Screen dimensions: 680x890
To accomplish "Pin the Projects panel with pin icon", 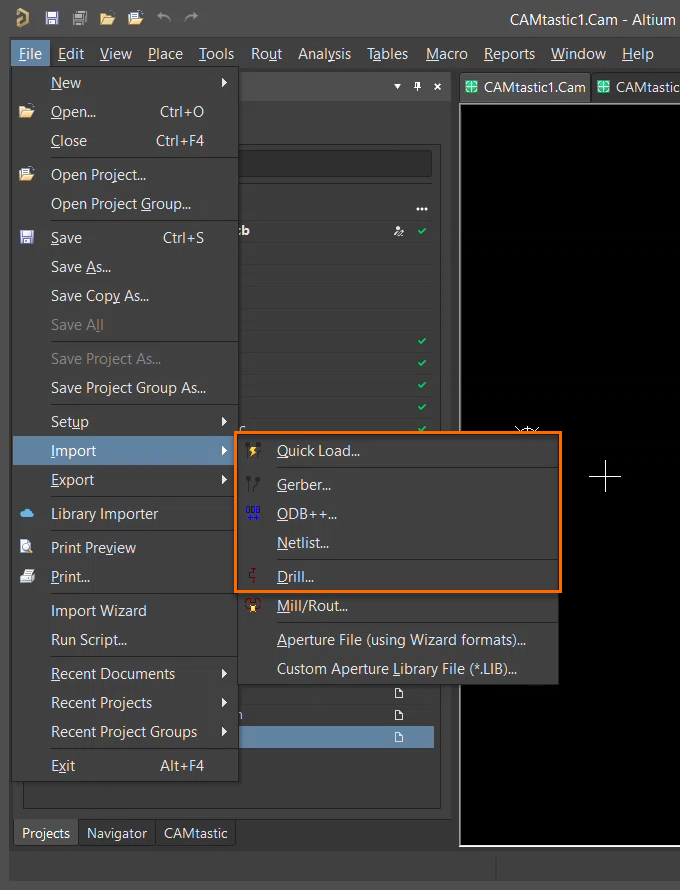I will [418, 86].
